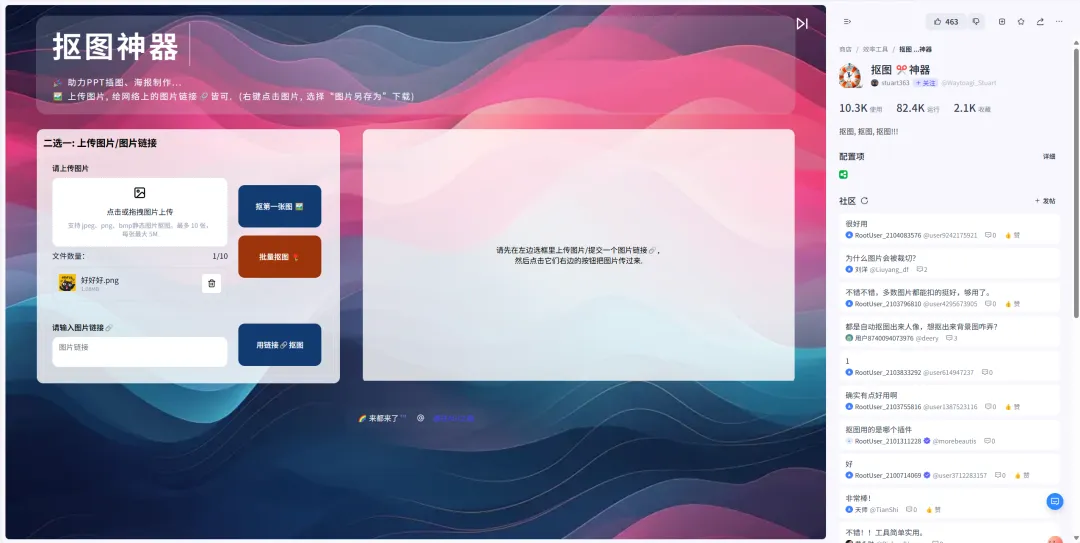Refresh the 社区 community list
The height and width of the screenshot is (543, 1080).
click(x=865, y=201)
